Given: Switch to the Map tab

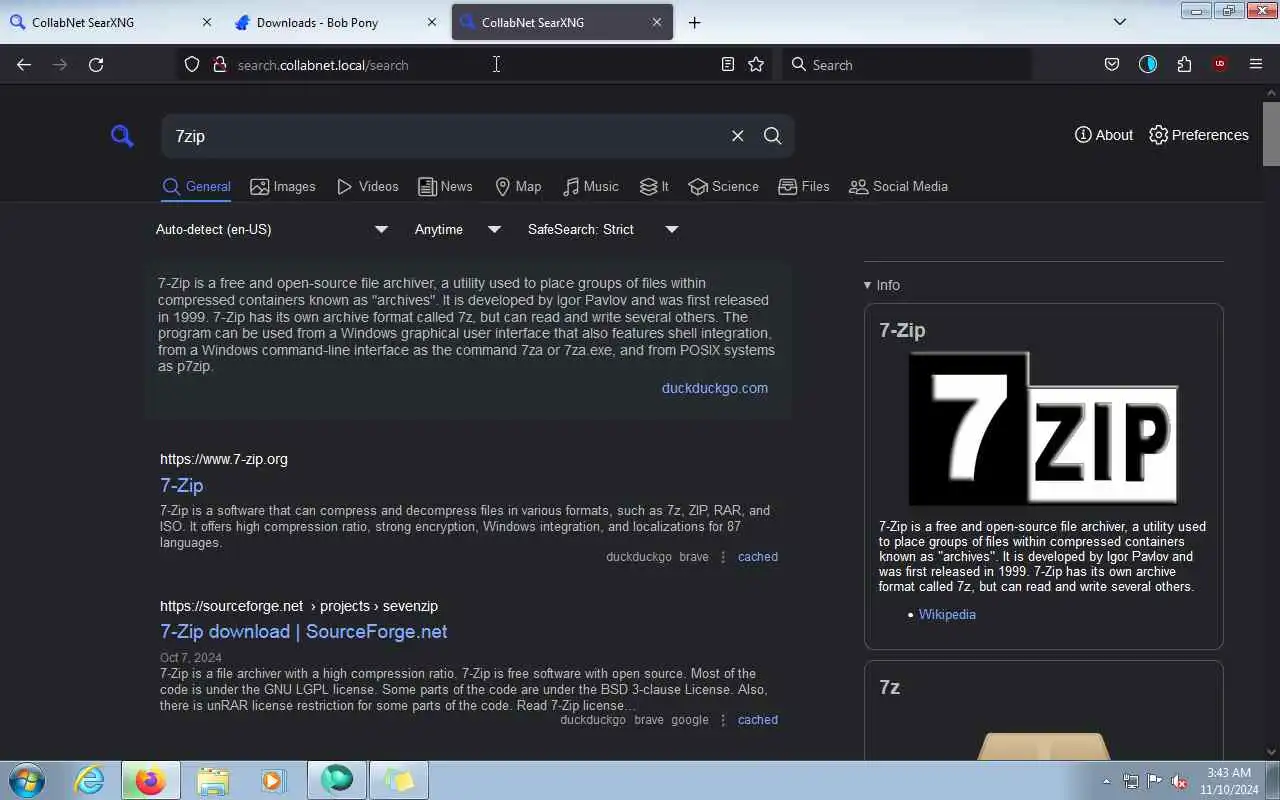Looking at the screenshot, I should pyautogui.click(x=518, y=187).
